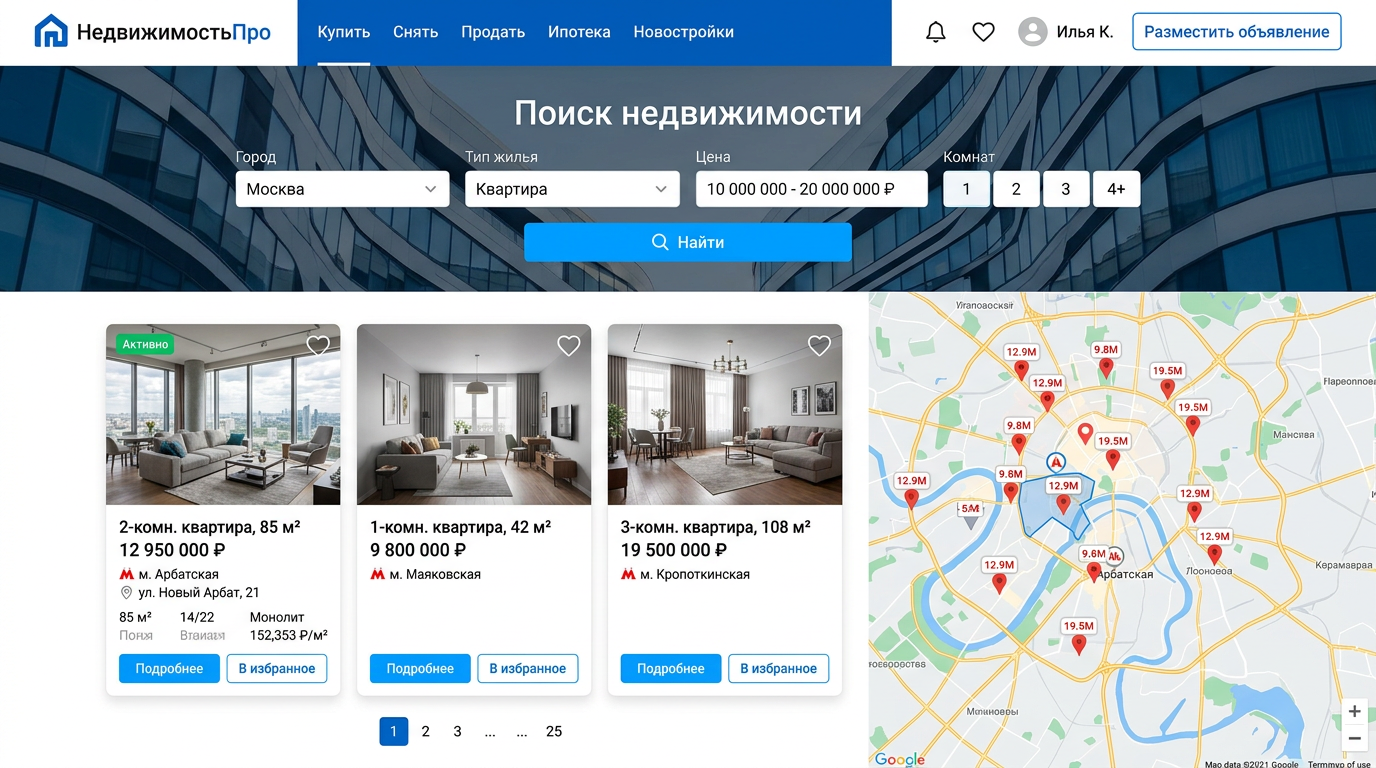Click the metro icon beside м. Маяковская
Viewport: 1376px width, 768px height.
[377, 575]
